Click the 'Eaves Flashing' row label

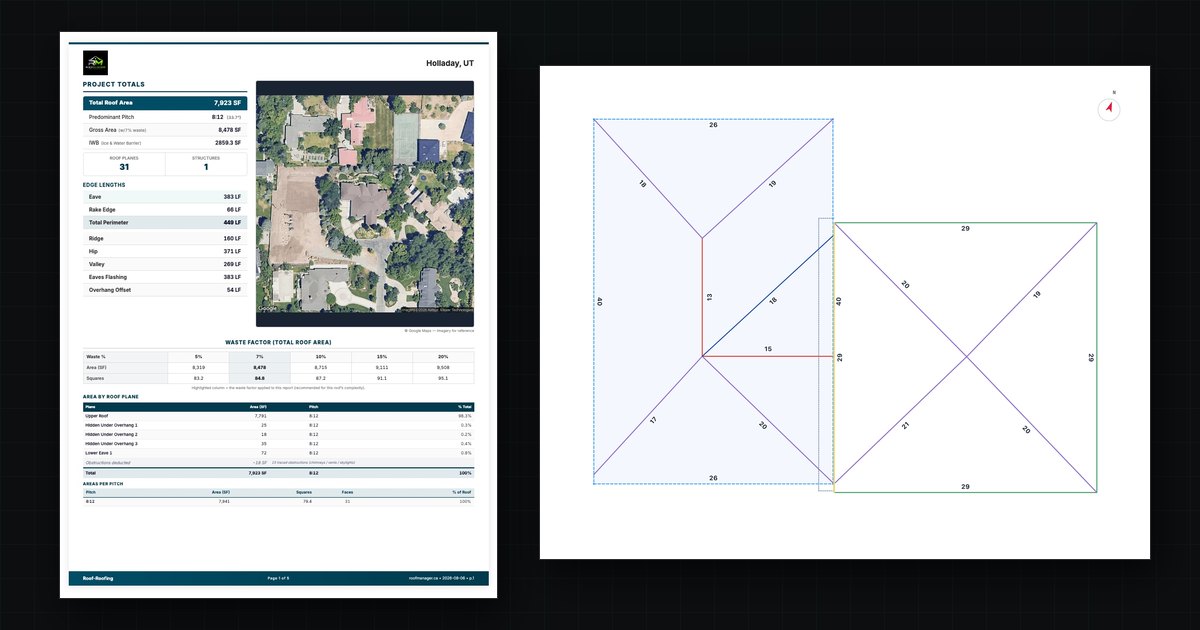click(x=108, y=277)
